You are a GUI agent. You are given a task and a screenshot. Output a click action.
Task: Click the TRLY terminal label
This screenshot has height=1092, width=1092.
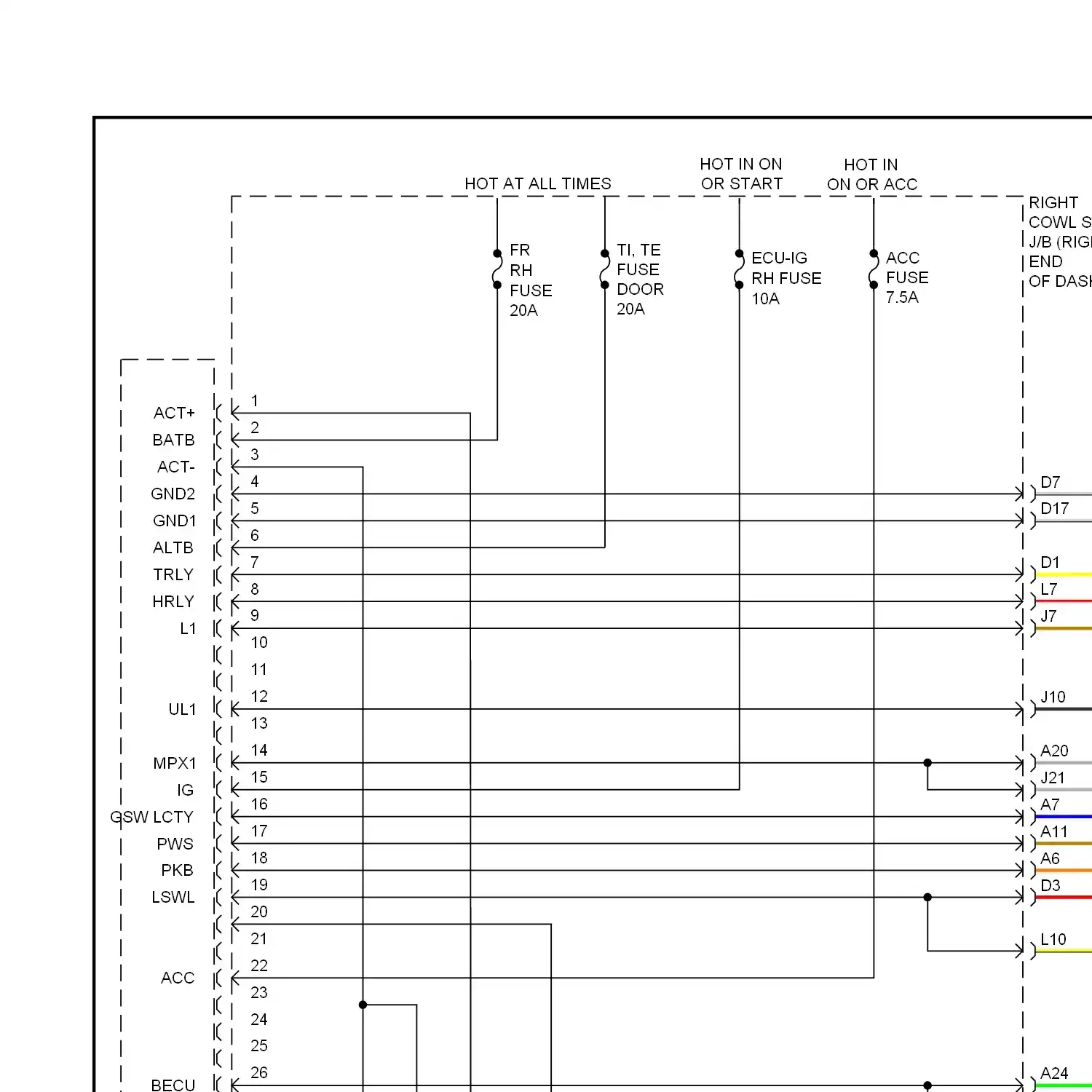click(x=173, y=574)
